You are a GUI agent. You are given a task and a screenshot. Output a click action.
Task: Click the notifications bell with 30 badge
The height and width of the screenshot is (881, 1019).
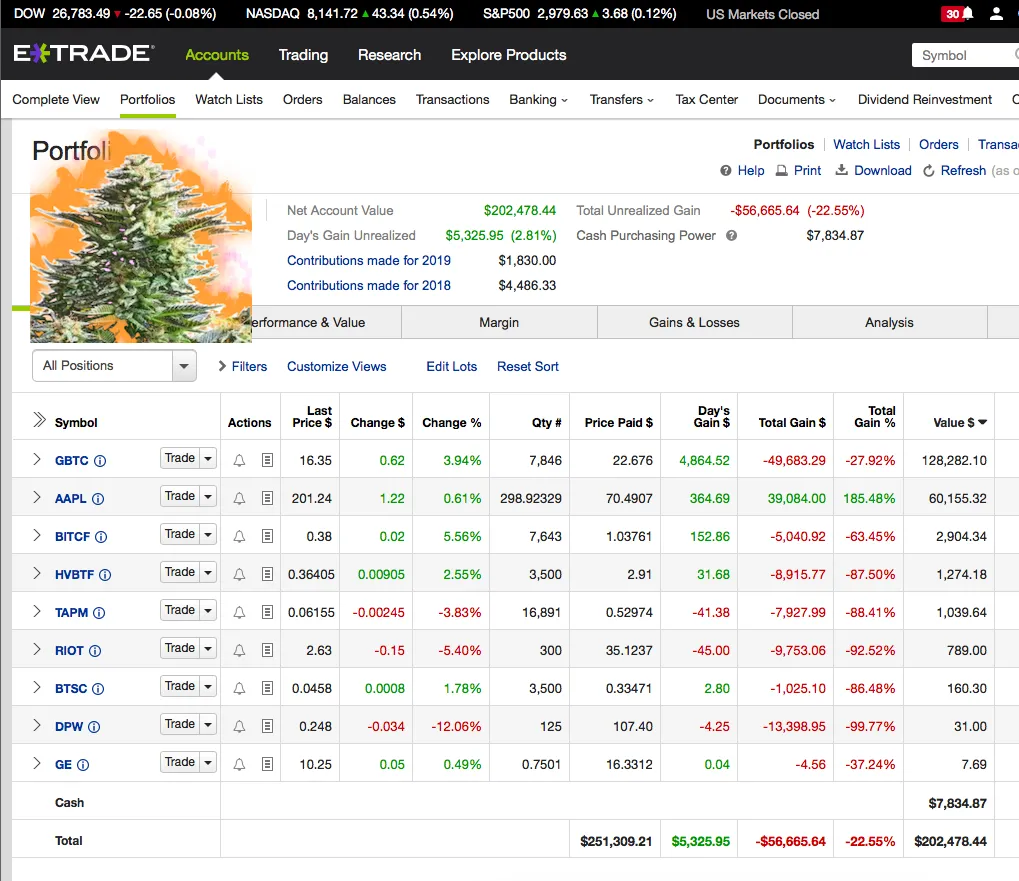[x=958, y=14]
